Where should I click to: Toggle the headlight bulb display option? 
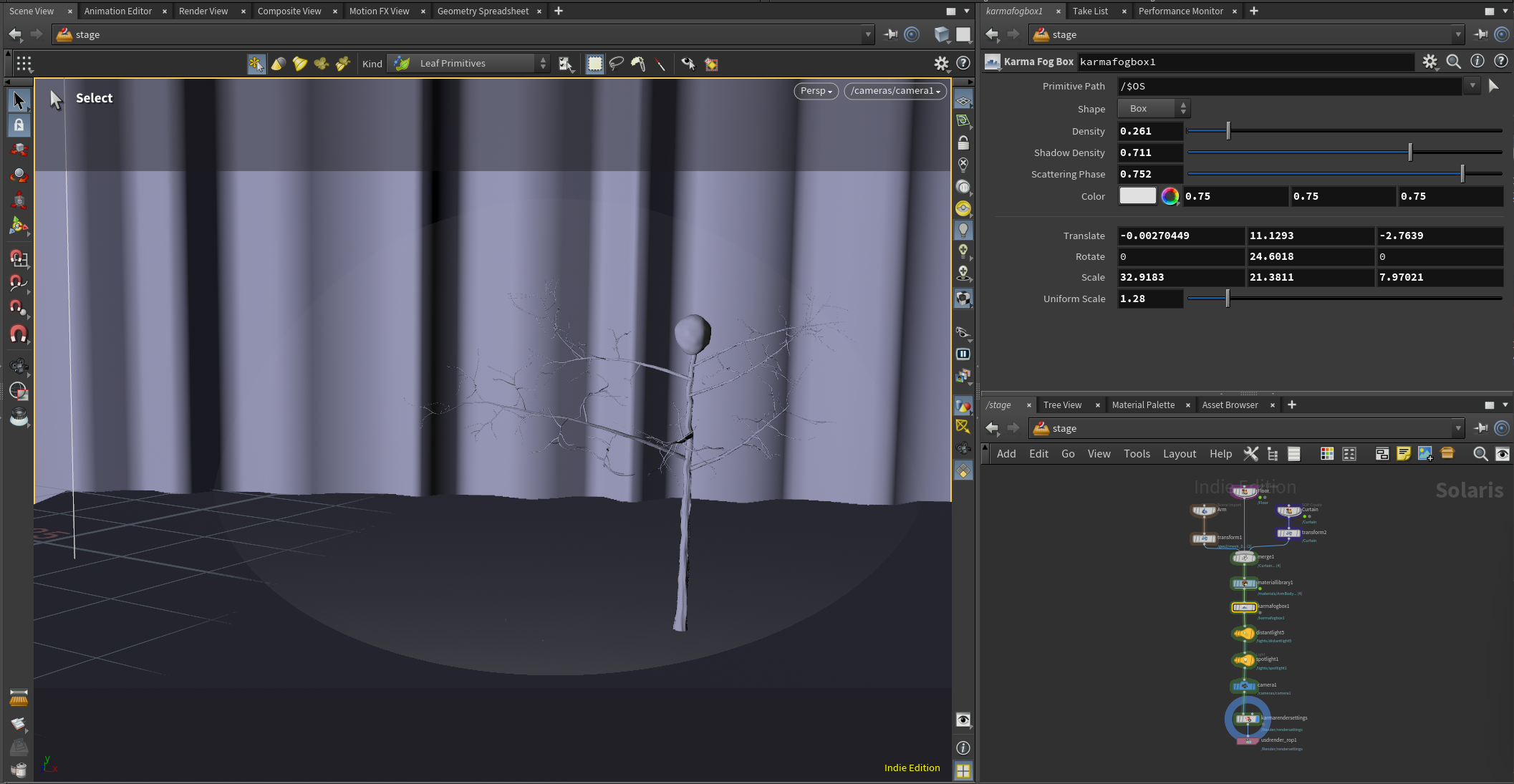point(963,230)
